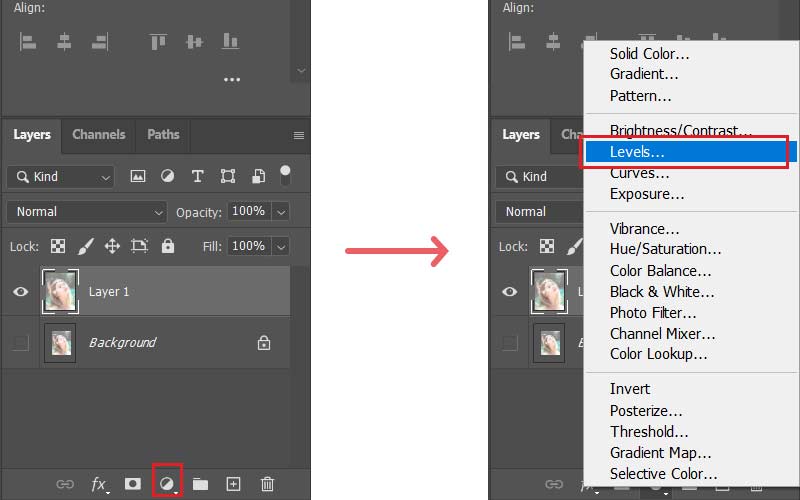Viewport: 800px width, 500px height.
Task: Click link layers icon in the menu-free panel
Action: pyautogui.click(x=65, y=484)
